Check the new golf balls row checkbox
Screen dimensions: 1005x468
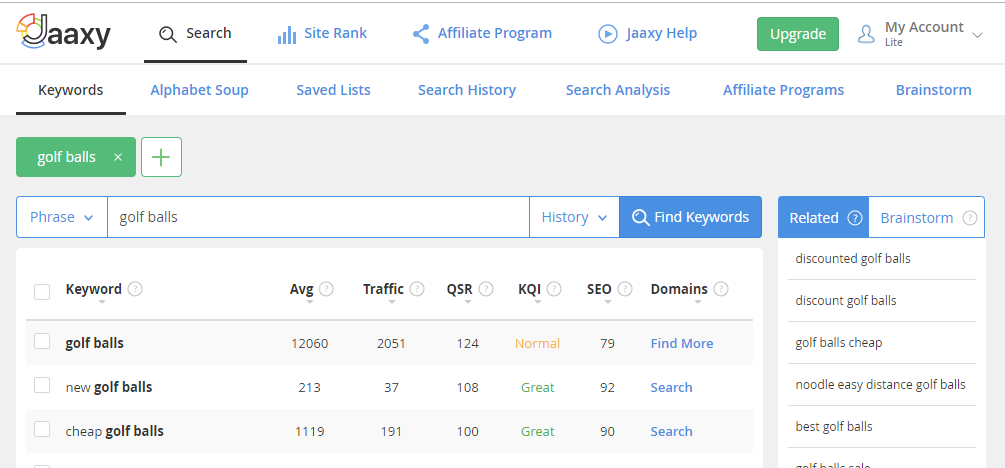42,385
